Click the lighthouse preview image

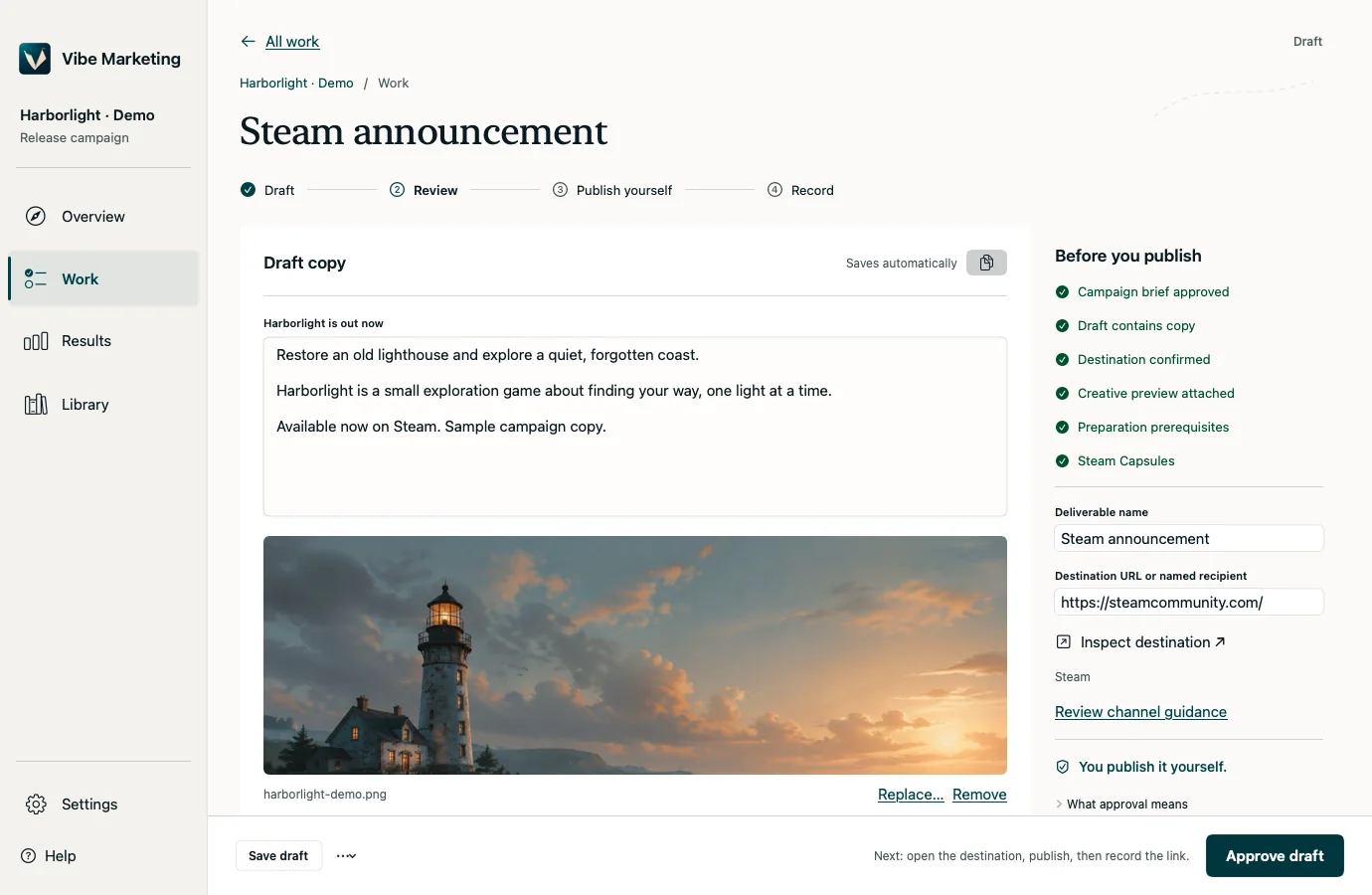[x=635, y=655]
